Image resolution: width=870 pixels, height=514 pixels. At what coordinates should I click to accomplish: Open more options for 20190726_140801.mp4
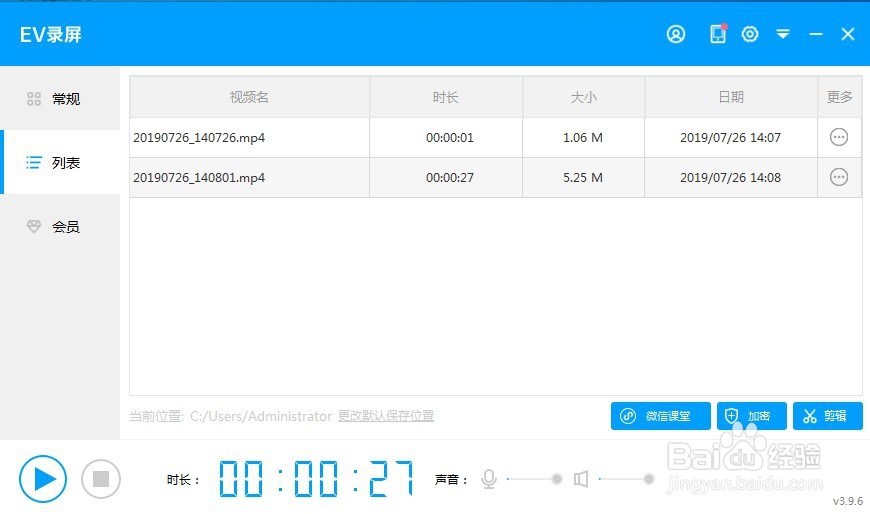click(x=838, y=177)
